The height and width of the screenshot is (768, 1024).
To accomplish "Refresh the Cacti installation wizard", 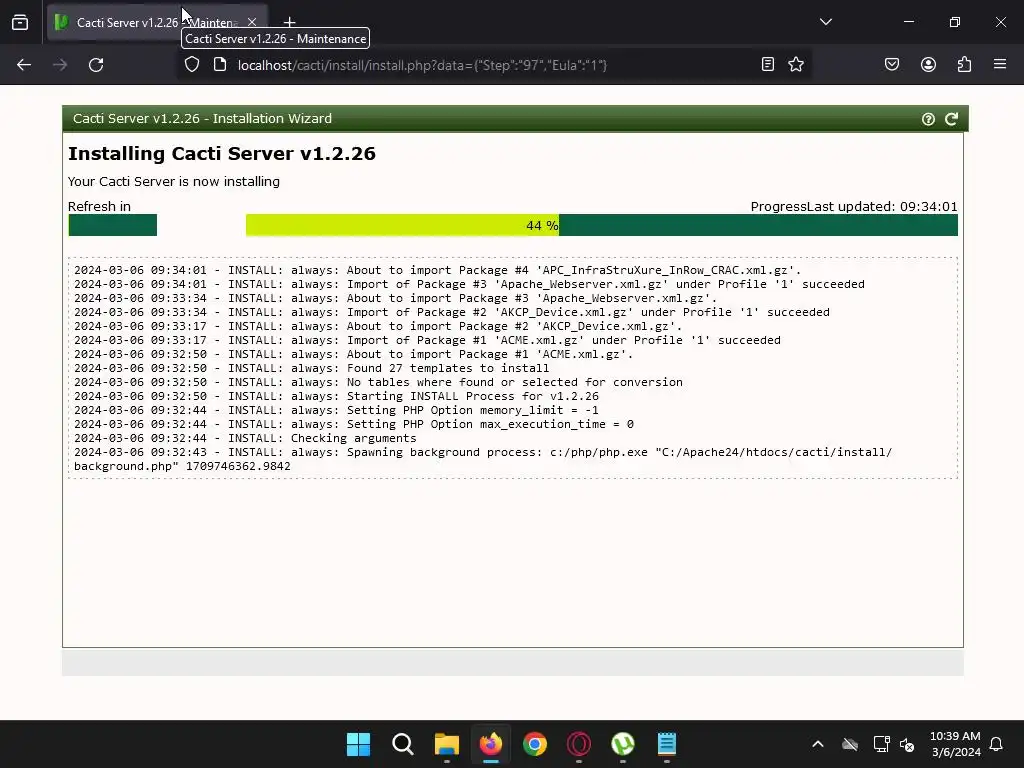I will [952, 119].
